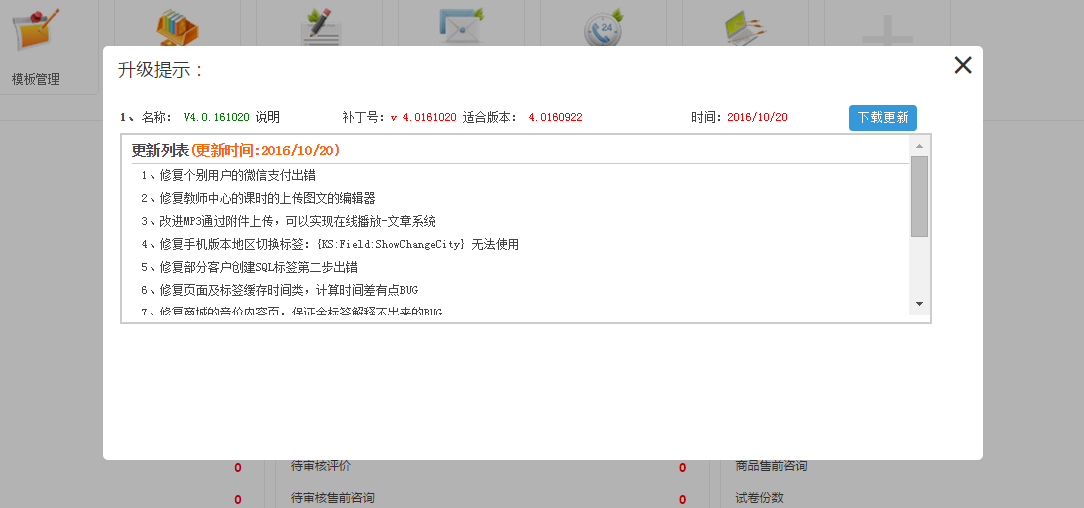Click the 说明 description link
The image size is (1084, 508).
coord(268,118)
